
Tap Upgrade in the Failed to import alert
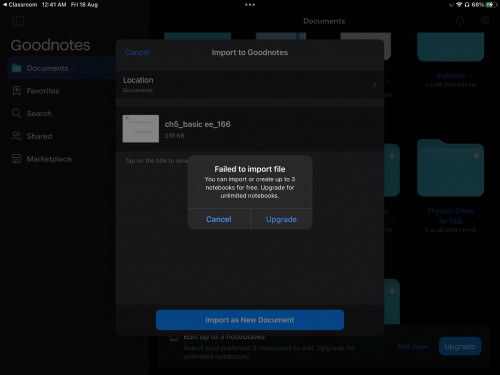281,219
